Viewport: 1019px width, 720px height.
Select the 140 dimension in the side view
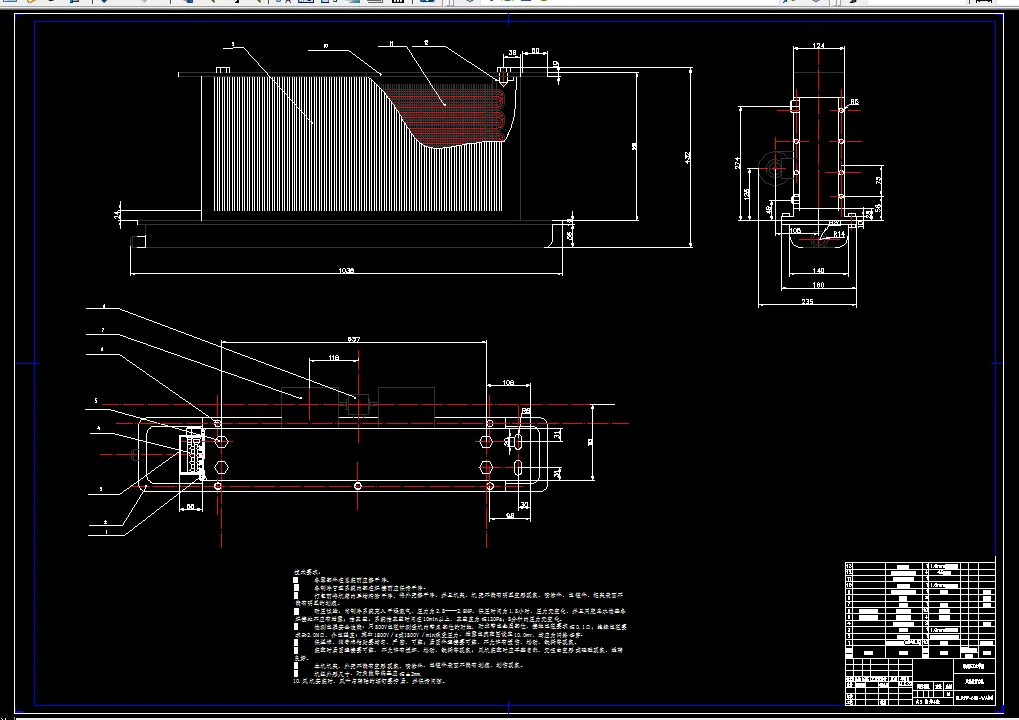(818, 270)
